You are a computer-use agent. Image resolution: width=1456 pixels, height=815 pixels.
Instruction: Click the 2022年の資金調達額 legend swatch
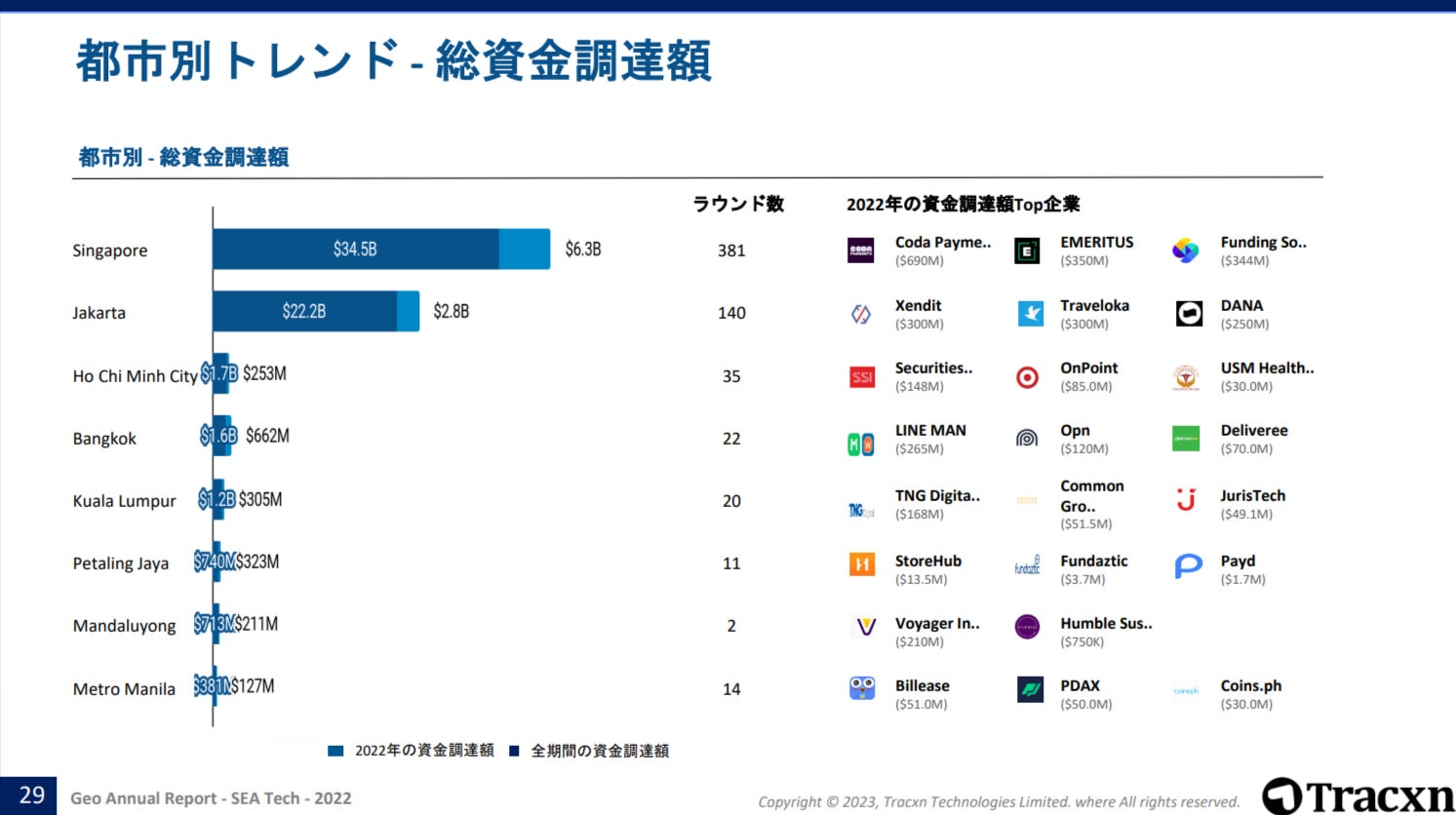(335, 751)
